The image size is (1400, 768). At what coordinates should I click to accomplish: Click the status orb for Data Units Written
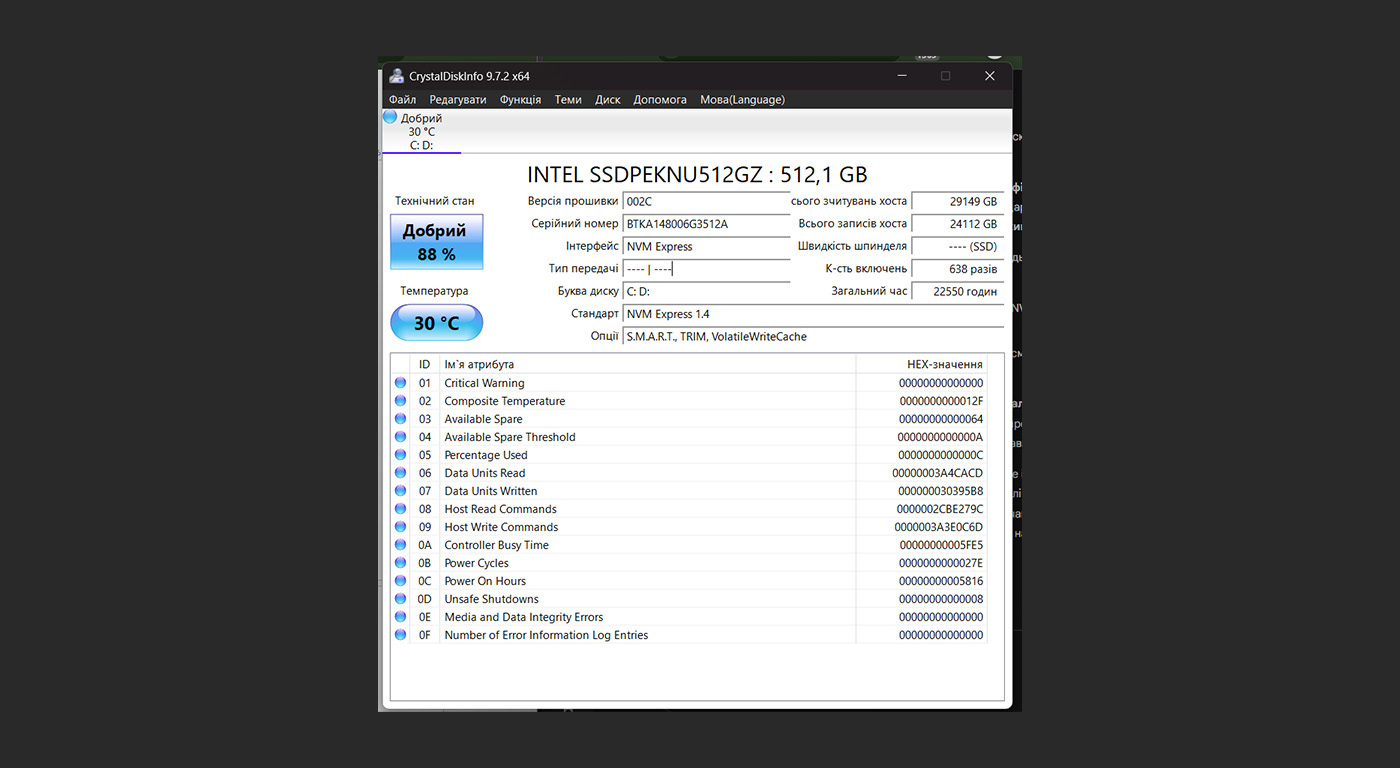coord(400,491)
